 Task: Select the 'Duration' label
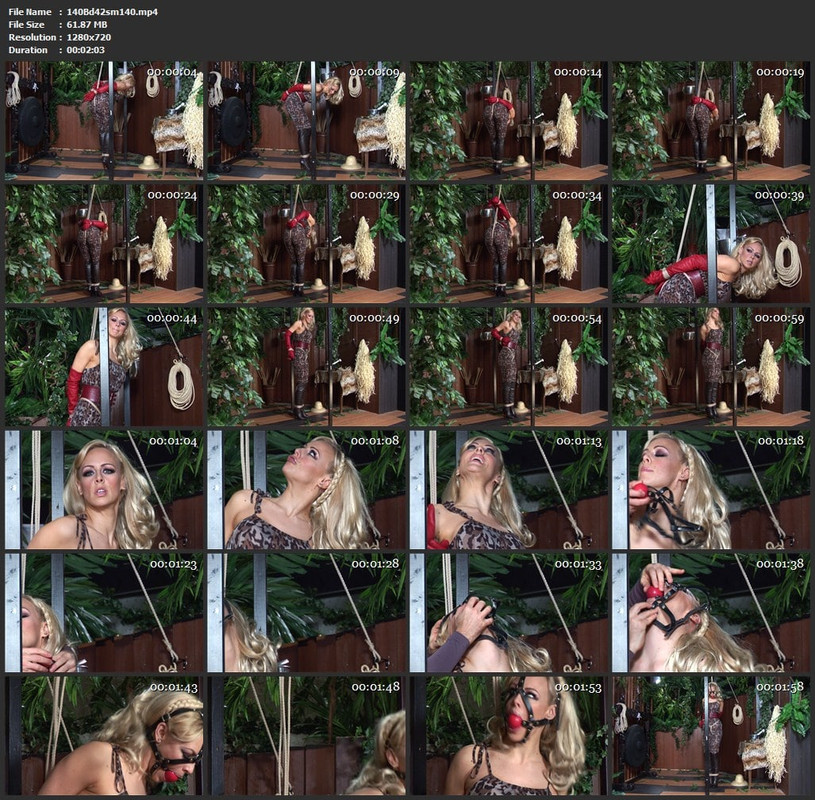coord(28,50)
